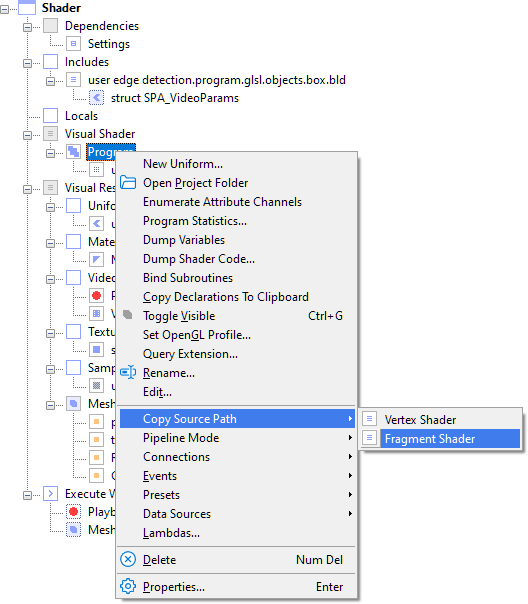Select the Locals tree item

(81, 116)
